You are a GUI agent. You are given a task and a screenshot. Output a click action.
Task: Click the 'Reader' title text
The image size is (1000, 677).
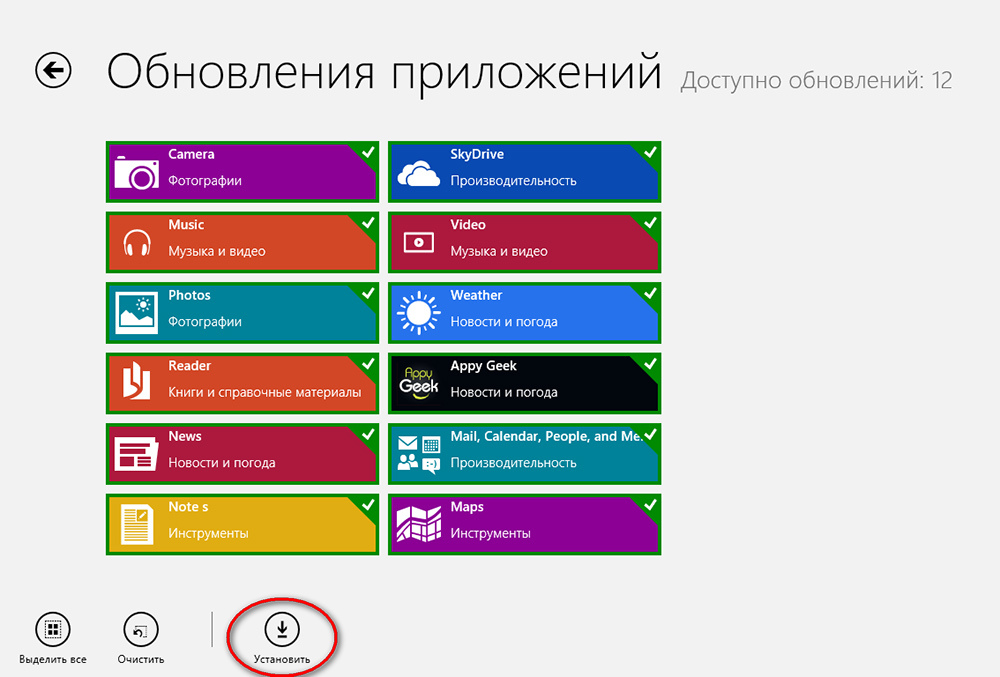point(189,366)
